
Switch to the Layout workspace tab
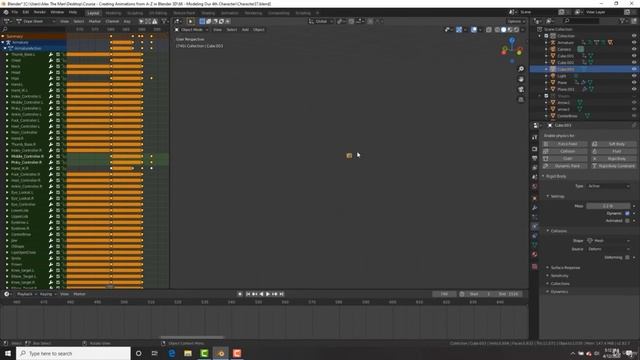coord(93,13)
